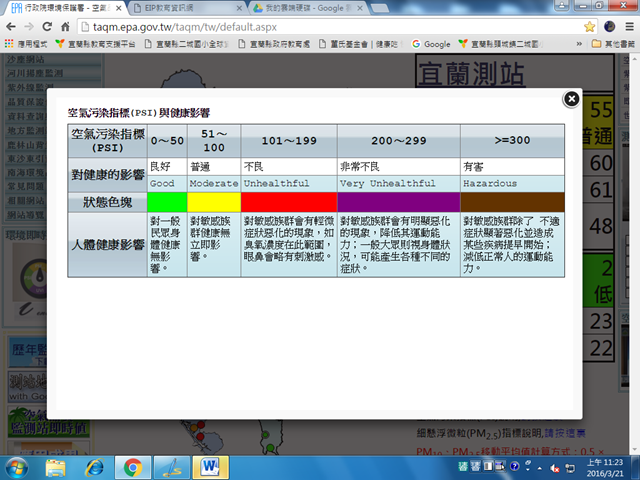Switch to the EIP教育資訊網 tab
This screenshot has width=640, height=480.
(187, 8)
